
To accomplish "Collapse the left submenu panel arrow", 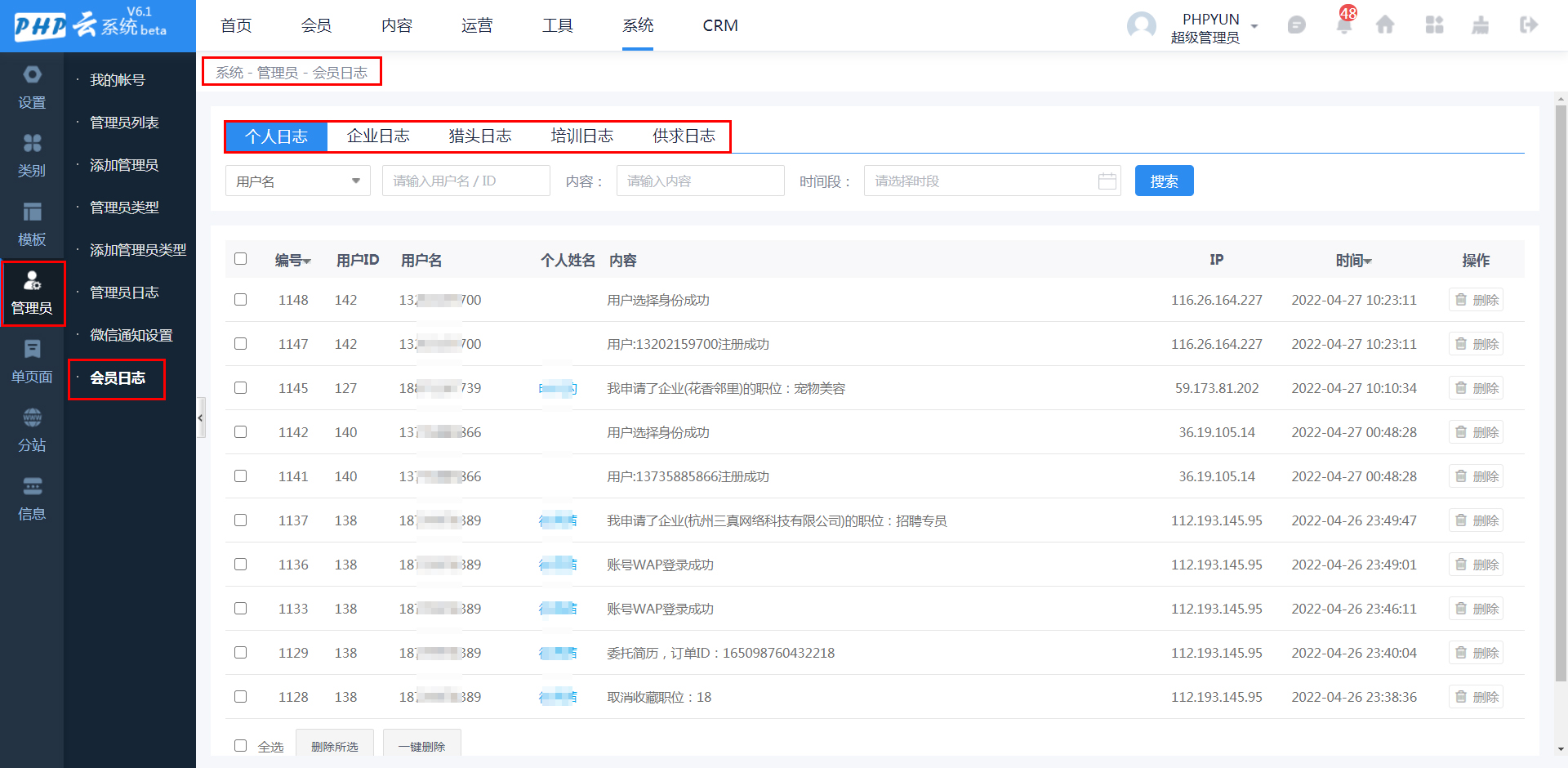I will [200, 417].
